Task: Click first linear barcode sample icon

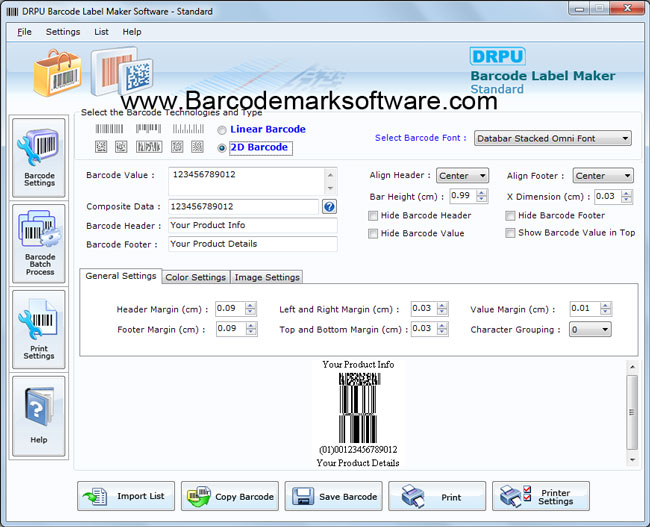Action: (x=109, y=129)
